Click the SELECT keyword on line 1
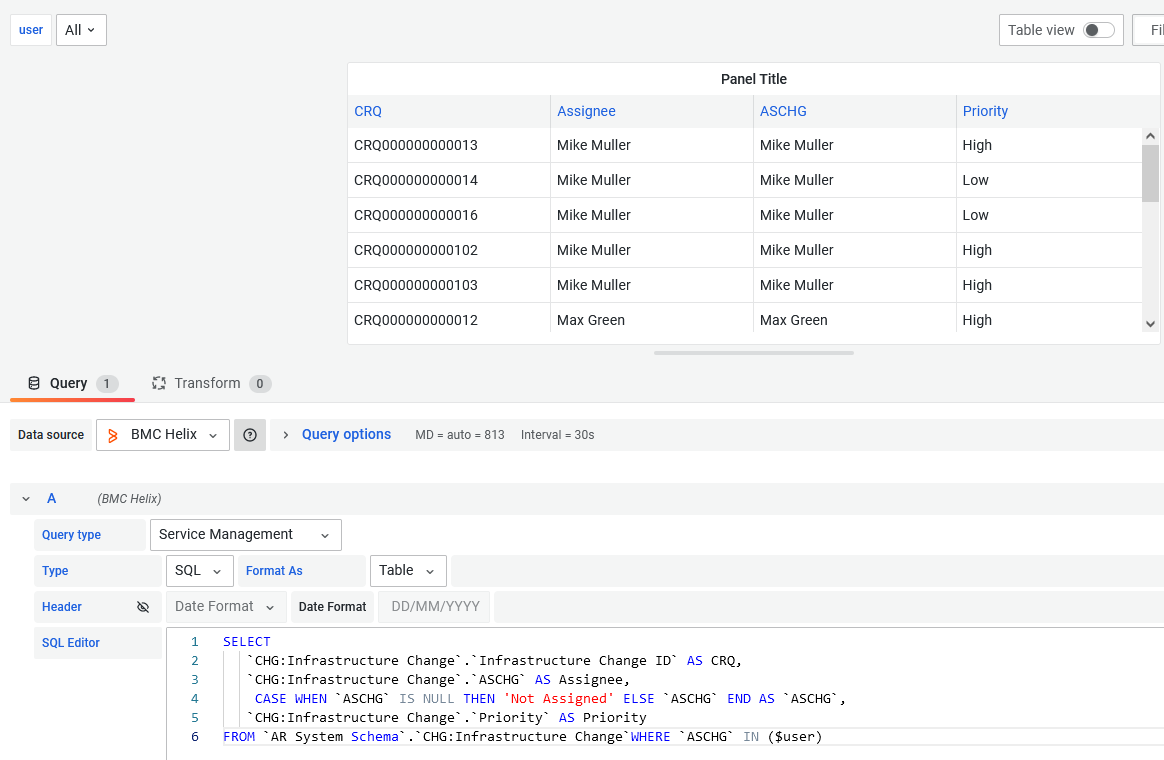The image size is (1164, 760). [246, 641]
